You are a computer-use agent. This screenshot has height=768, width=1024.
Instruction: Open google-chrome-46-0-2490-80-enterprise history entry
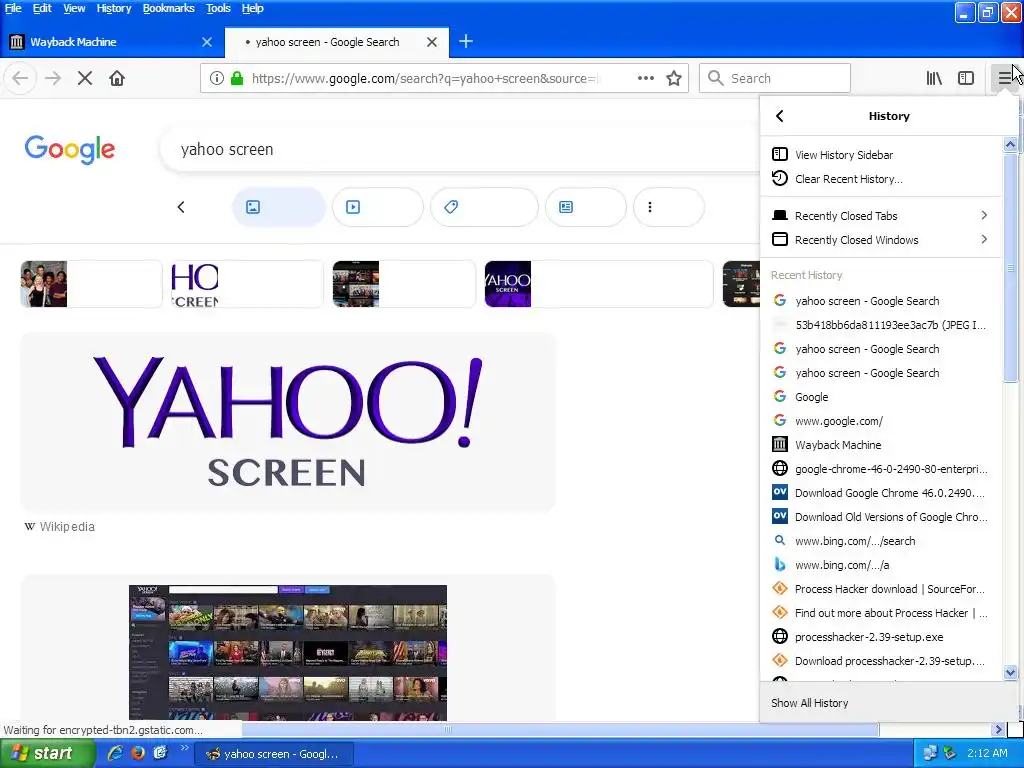880,469
